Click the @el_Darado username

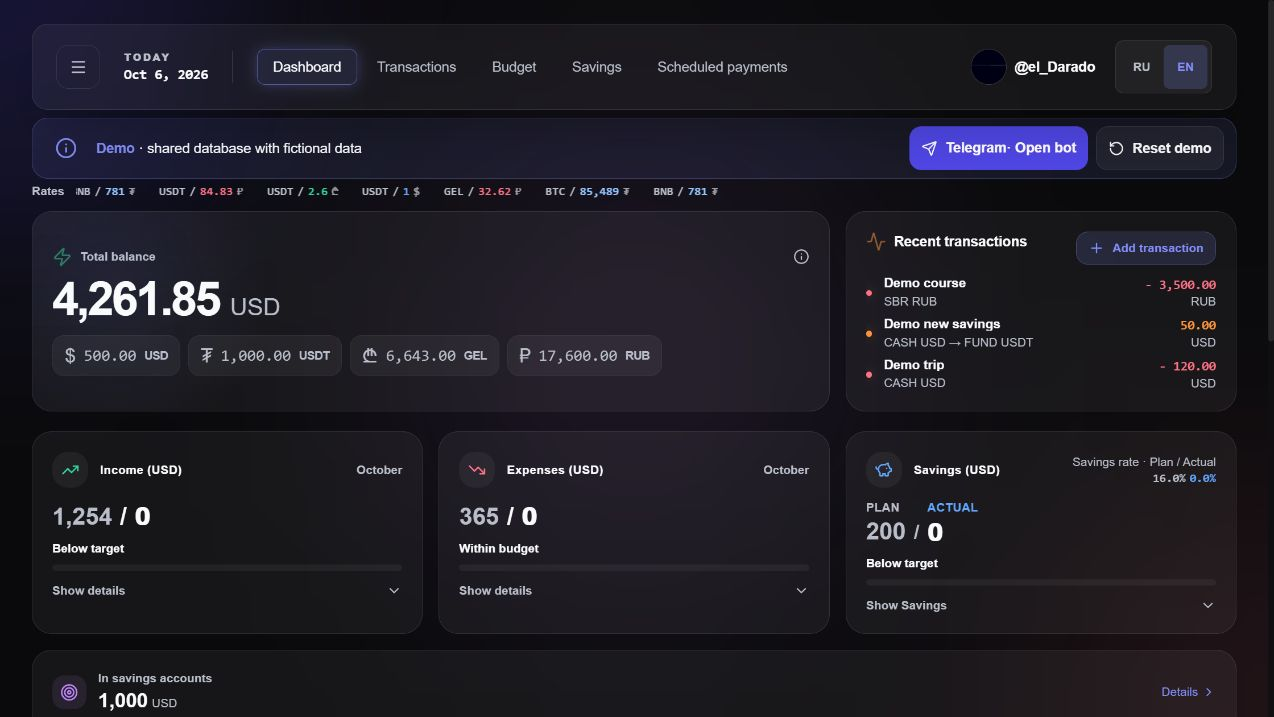coord(1054,67)
